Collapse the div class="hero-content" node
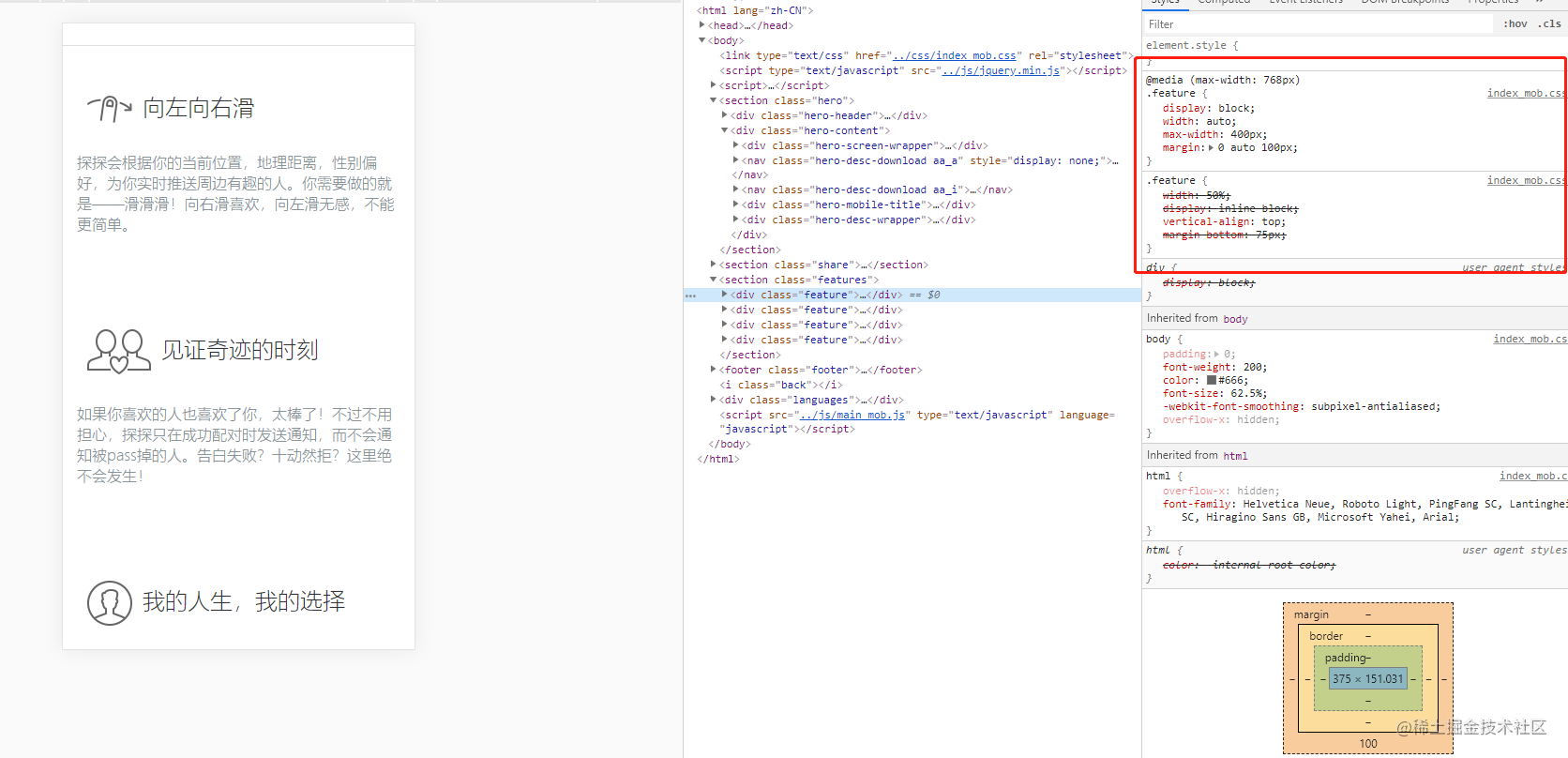 pos(725,130)
